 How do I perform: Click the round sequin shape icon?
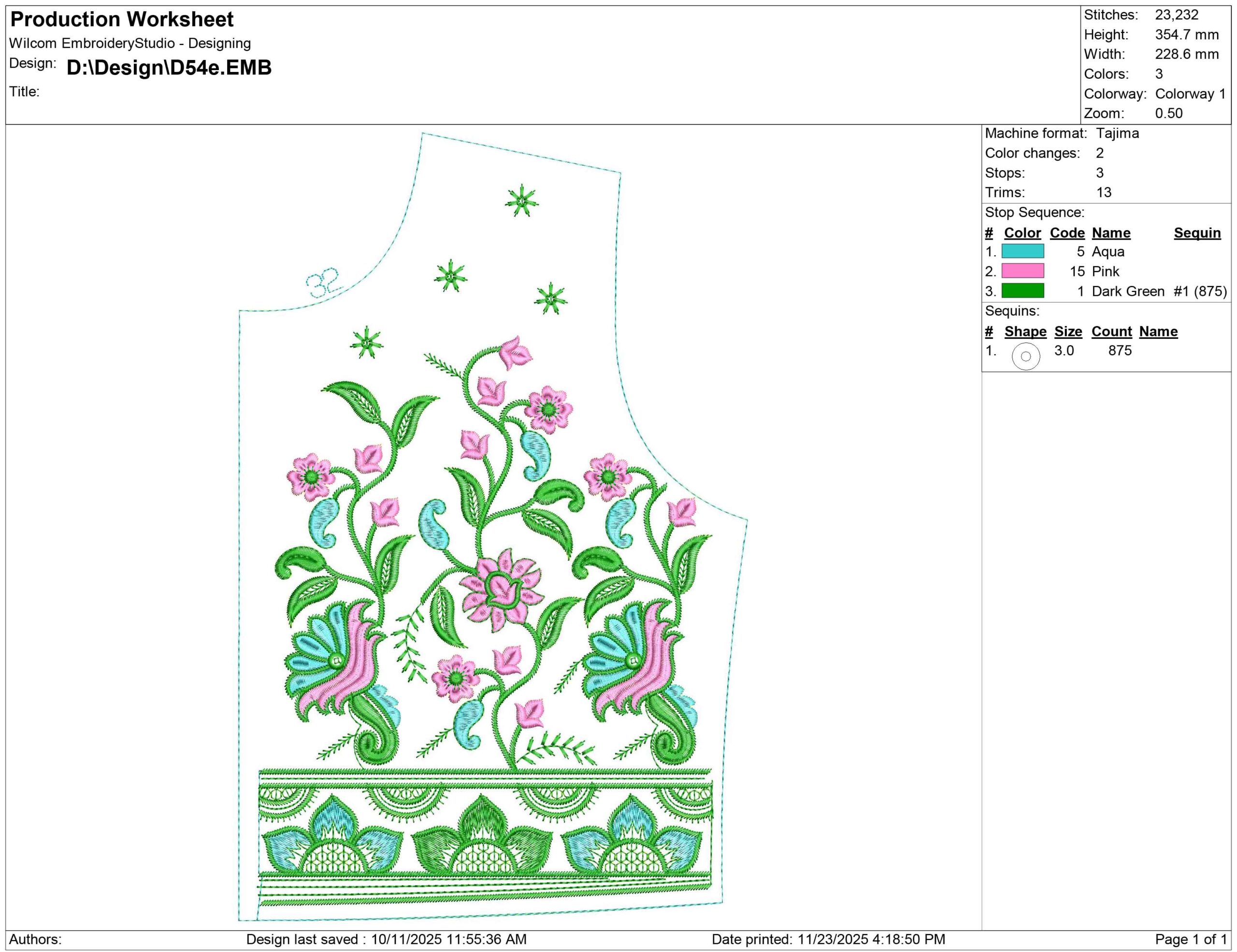point(1025,356)
